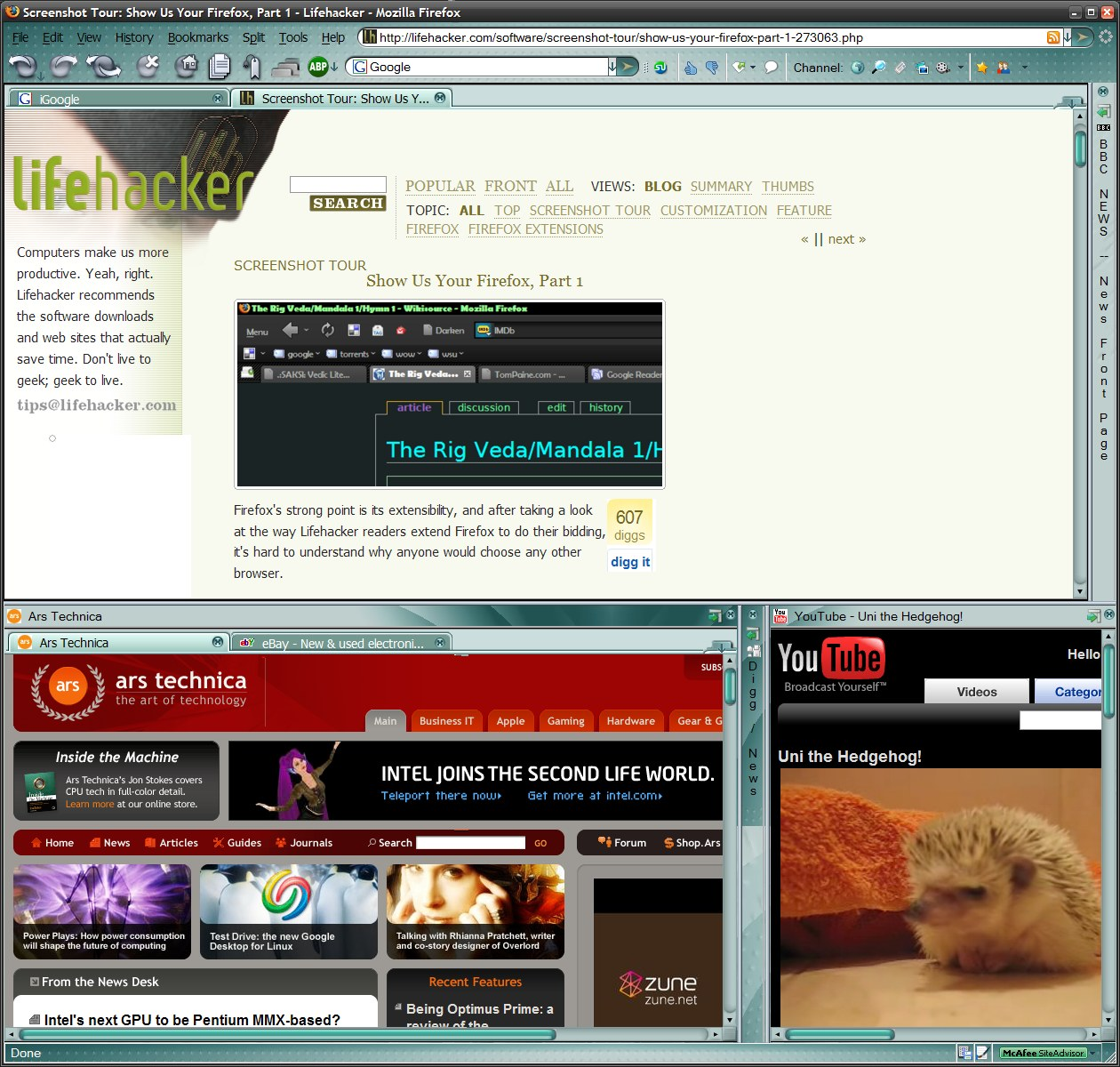Click the next » pagination link

(x=846, y=238)
